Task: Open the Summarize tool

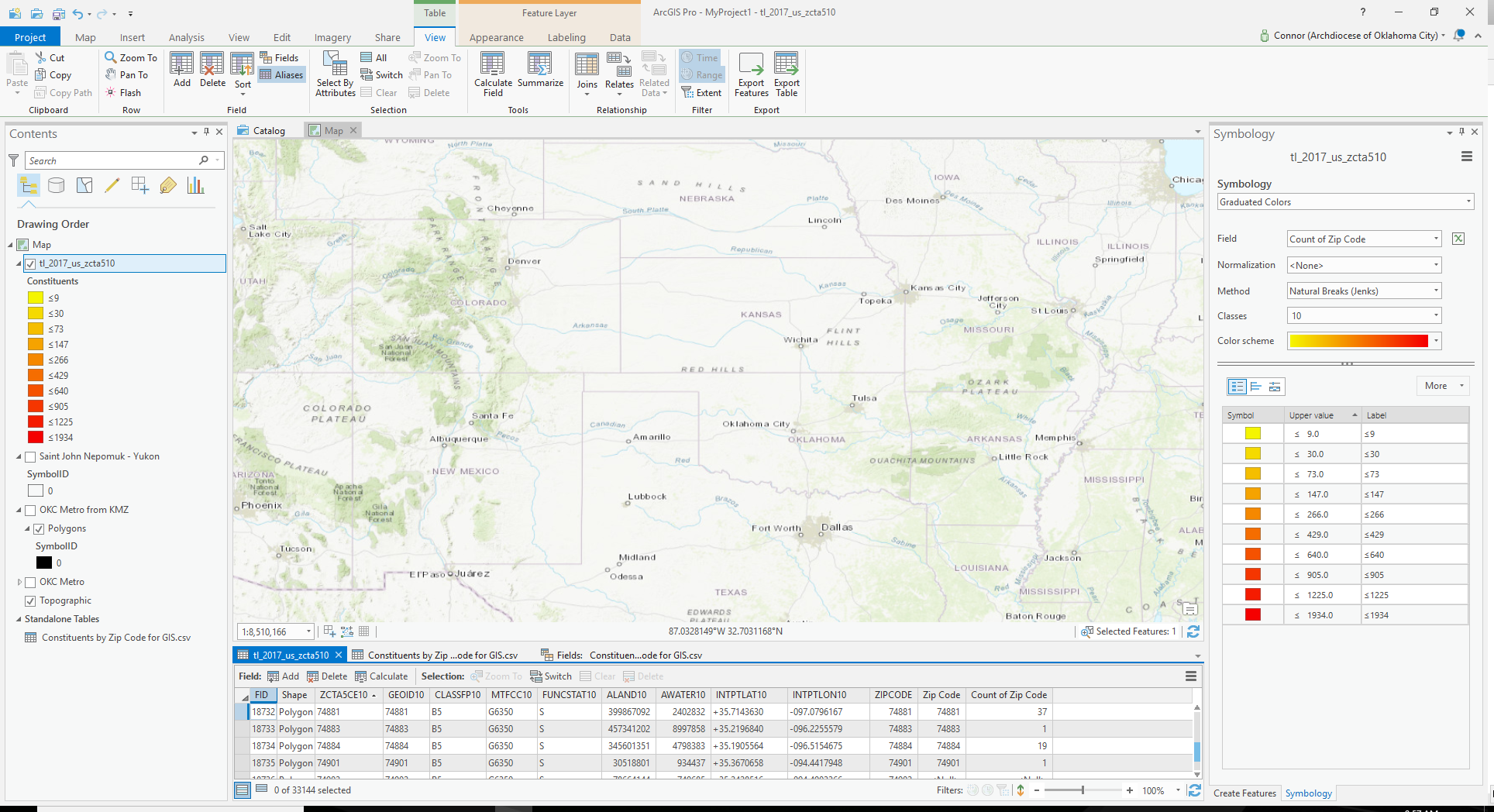Action: click(540, 70)
